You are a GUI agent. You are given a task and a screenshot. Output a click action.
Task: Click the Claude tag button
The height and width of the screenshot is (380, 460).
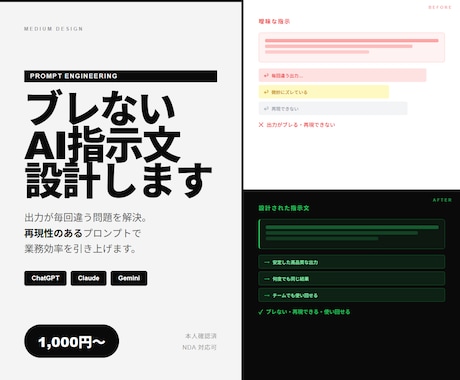88,278
